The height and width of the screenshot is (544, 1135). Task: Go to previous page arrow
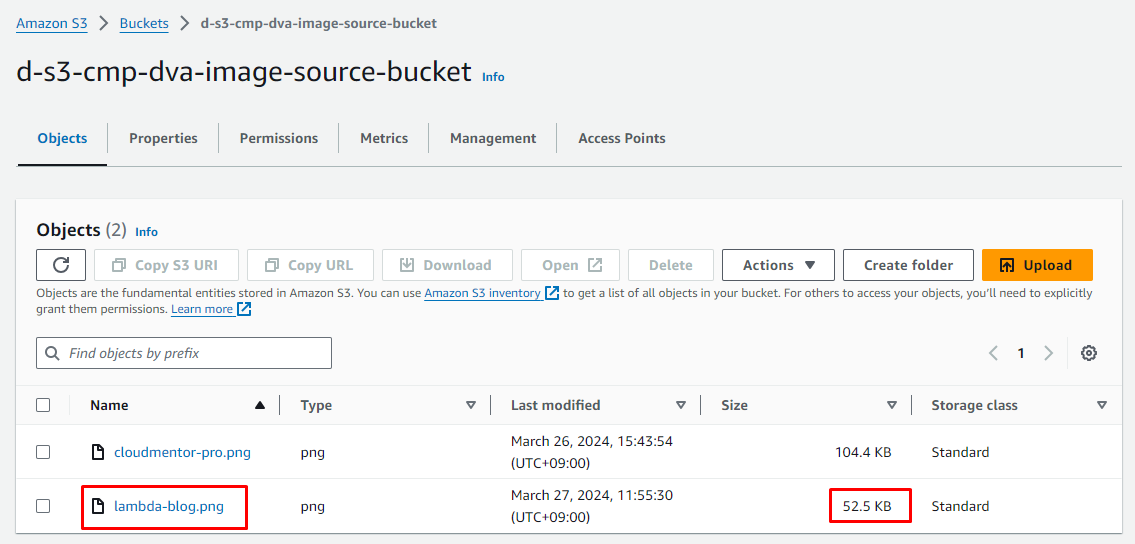(x=993, y=353)
